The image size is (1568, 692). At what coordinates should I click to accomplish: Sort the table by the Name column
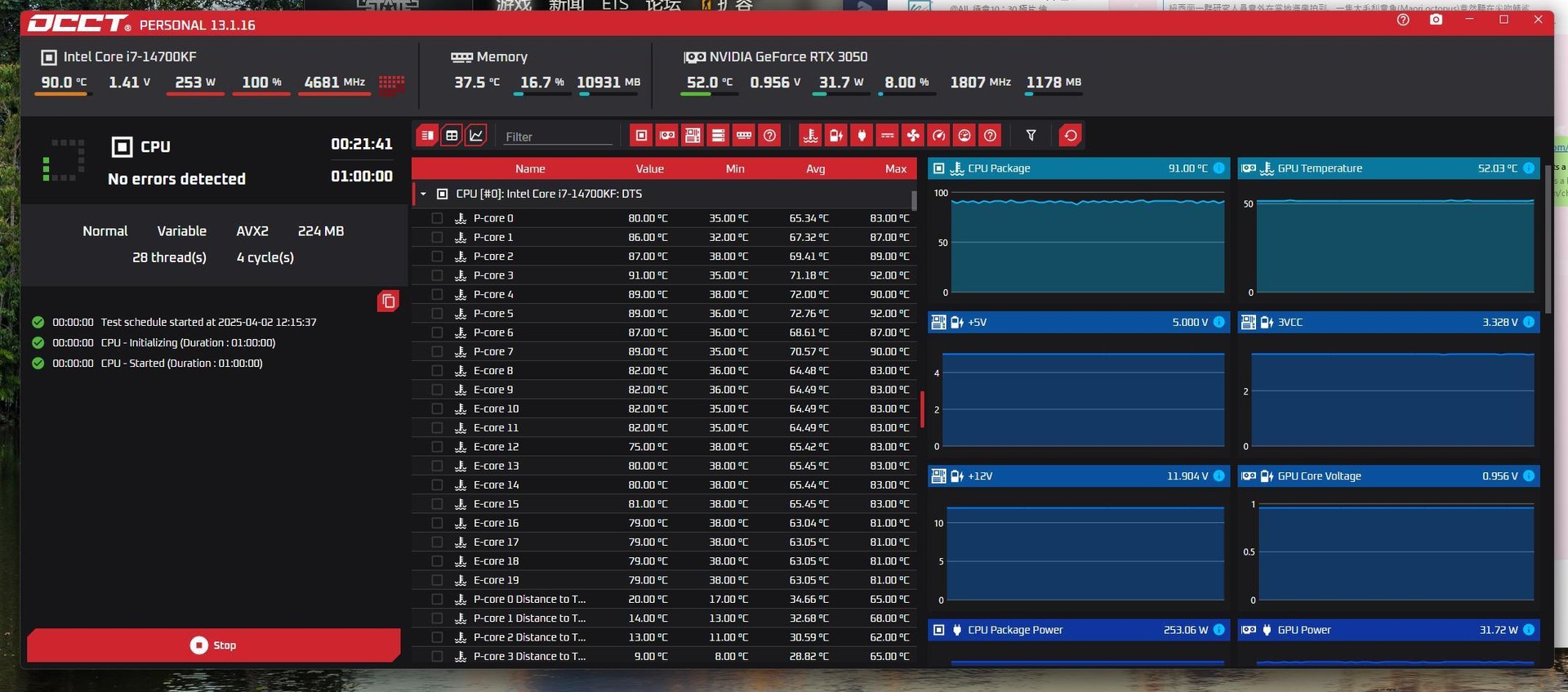[530, 169]
